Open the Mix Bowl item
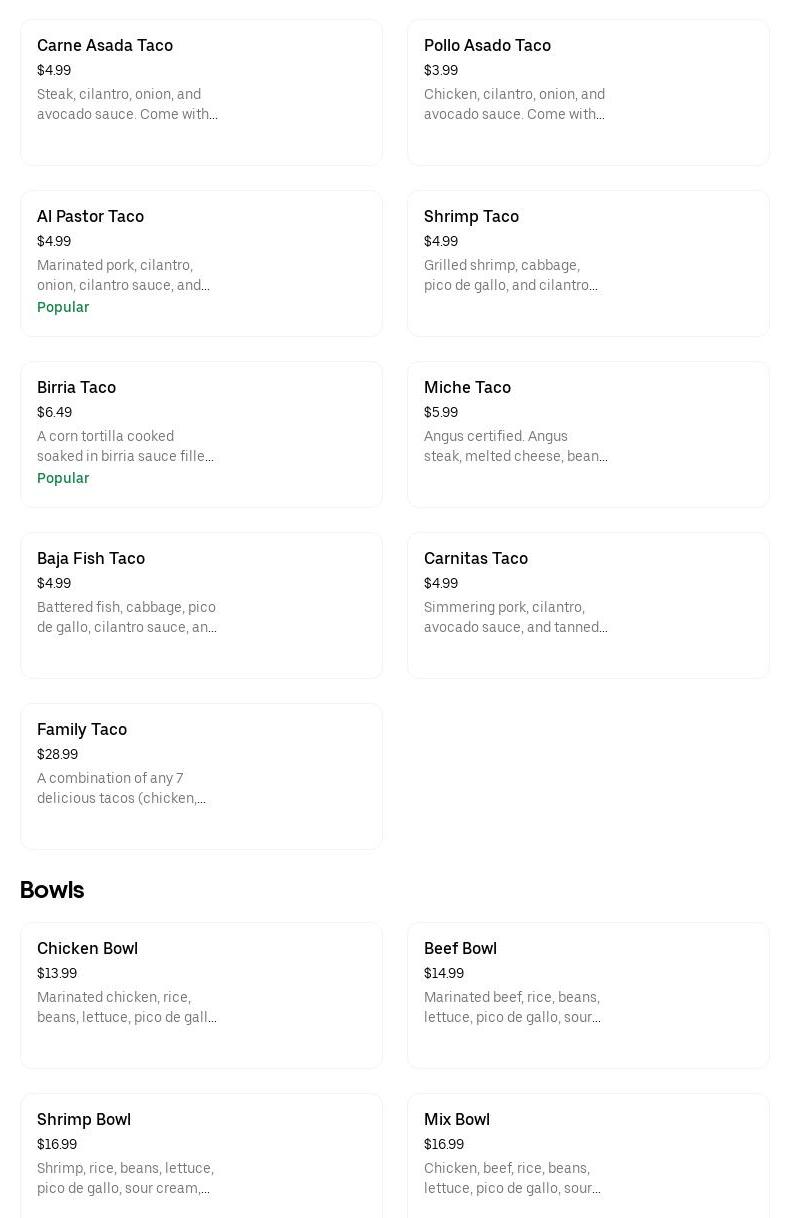 click(588, 1155)
